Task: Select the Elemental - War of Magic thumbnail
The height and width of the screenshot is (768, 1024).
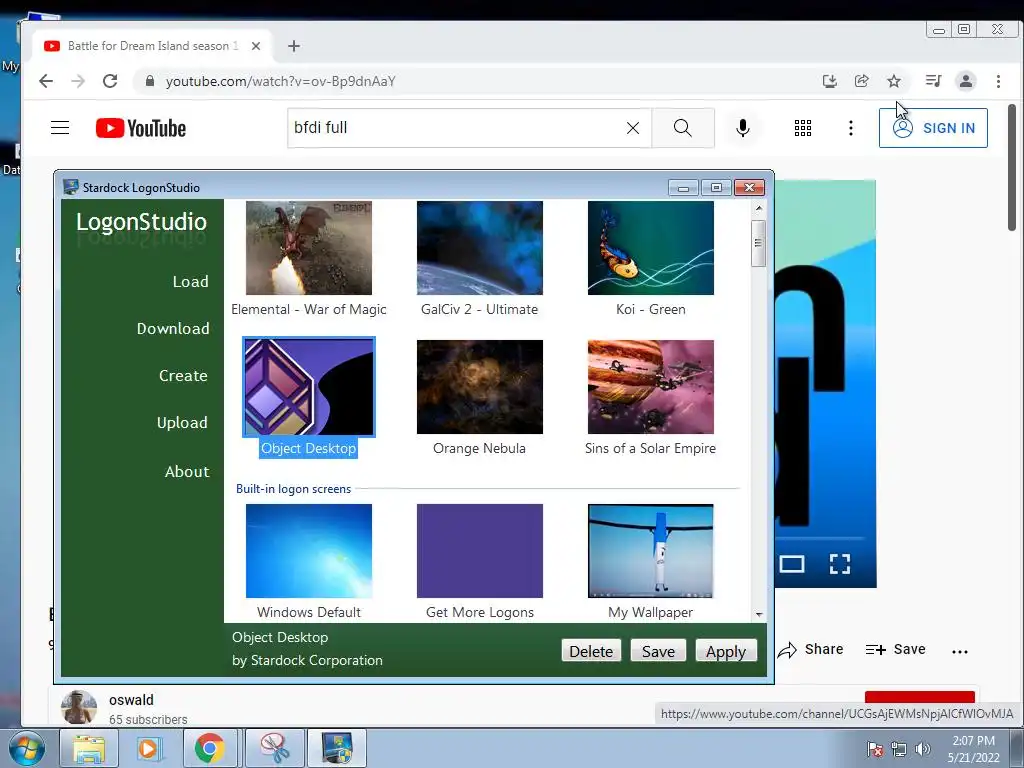Action: point(309,248)
